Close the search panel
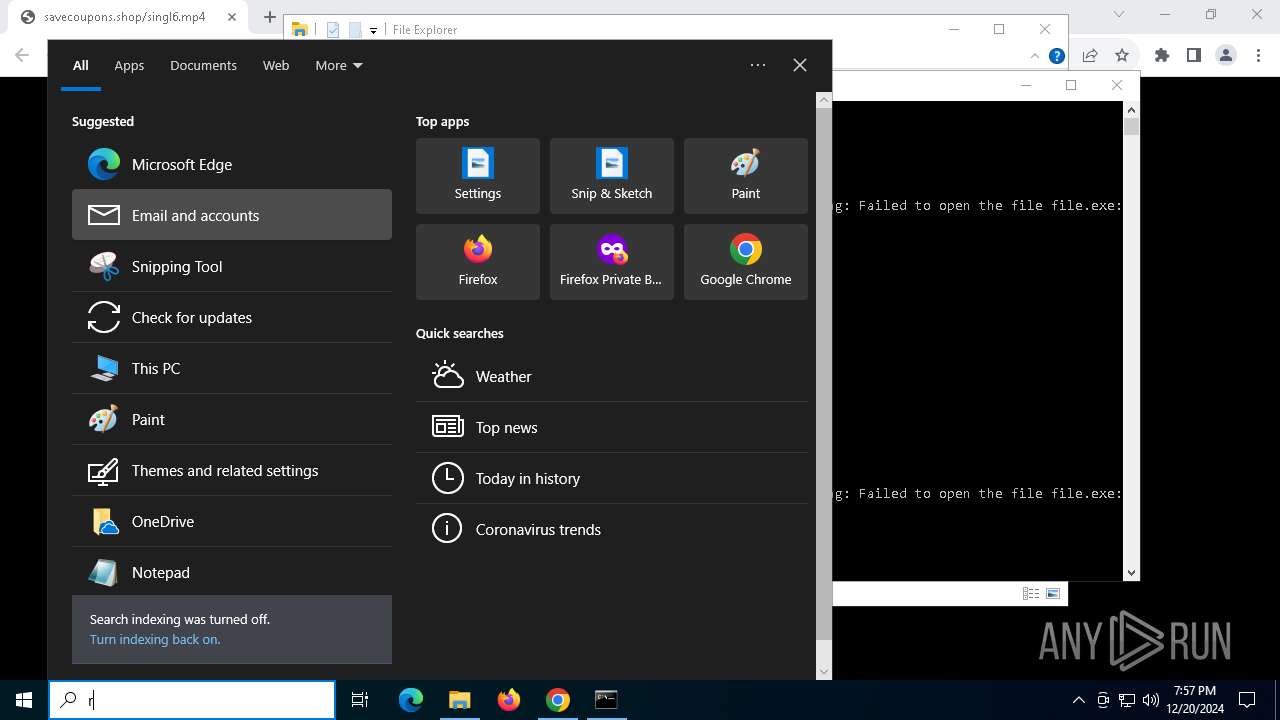The image size is (1280, 720). [800, 65]
